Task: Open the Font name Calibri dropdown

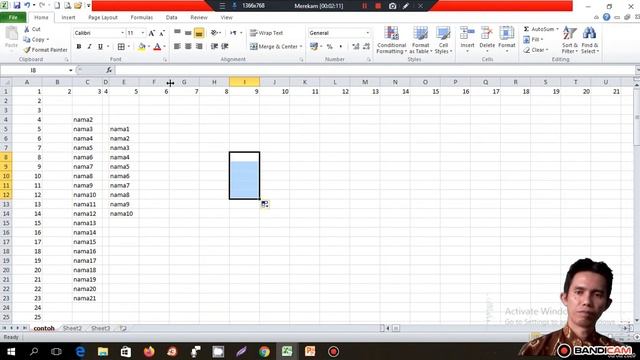Action: coord(122,33)
